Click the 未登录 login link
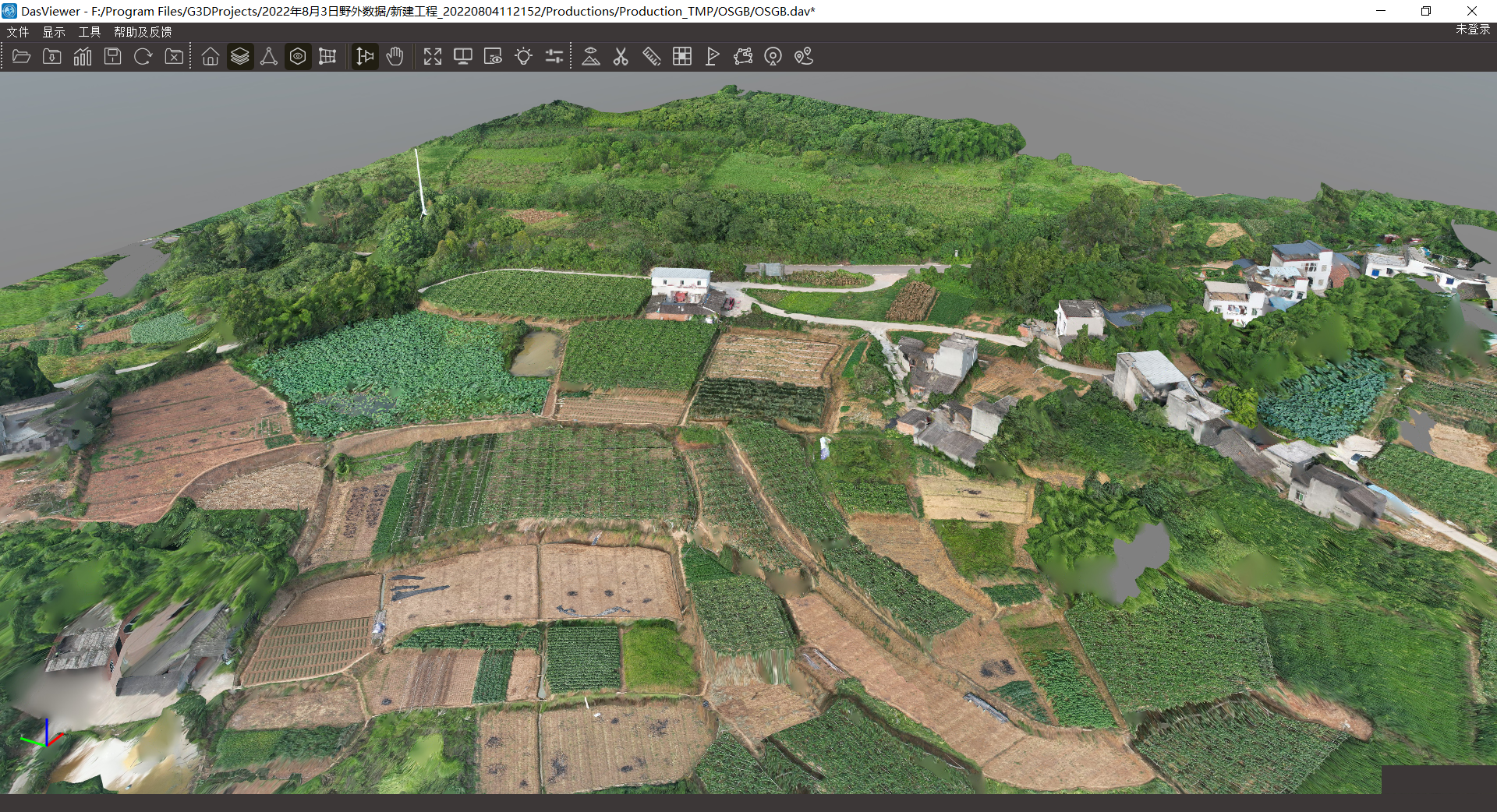This screenshot has height=812, width=1497. pos(1472,30)
